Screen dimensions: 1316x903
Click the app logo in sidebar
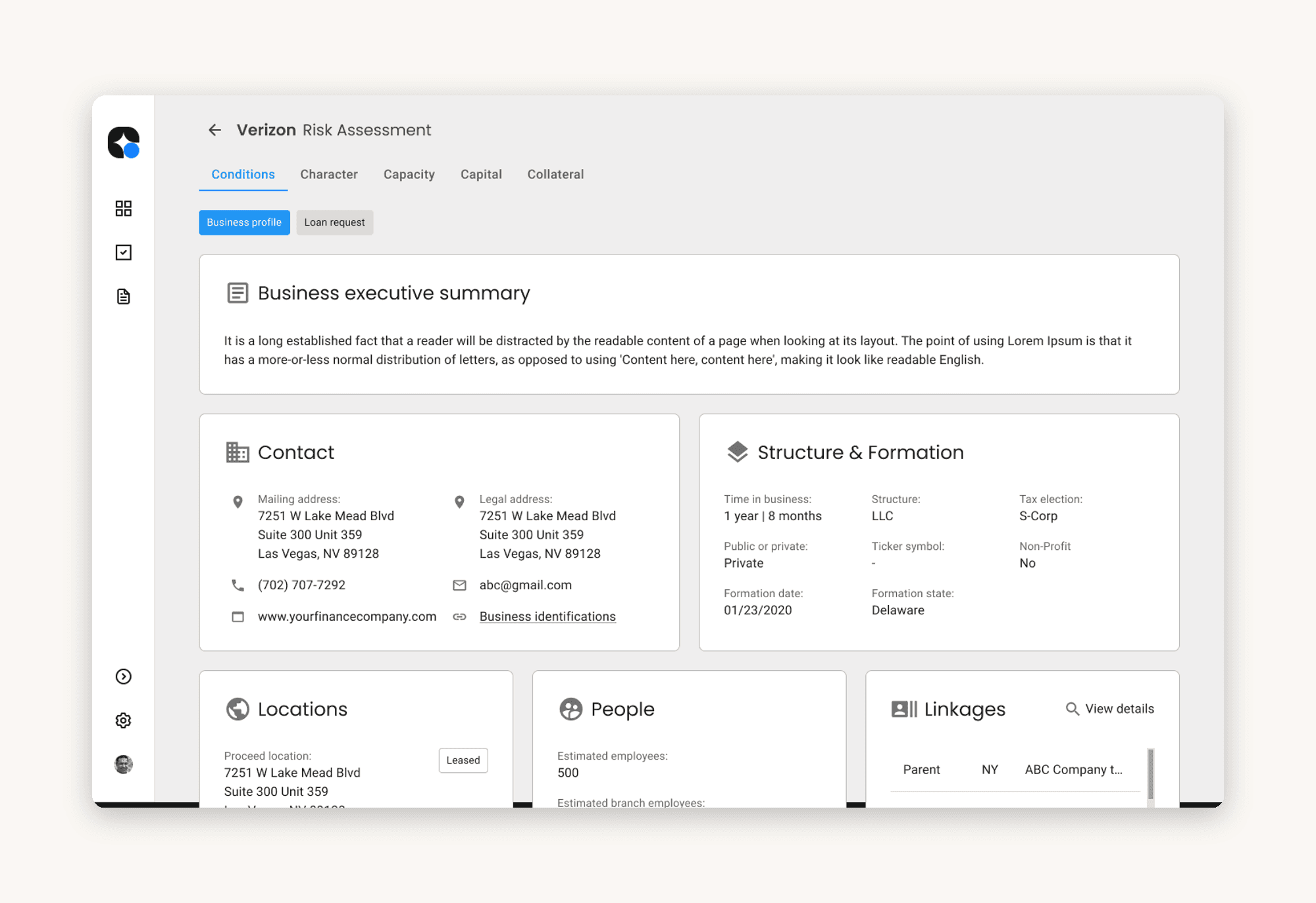click(124, 142)
